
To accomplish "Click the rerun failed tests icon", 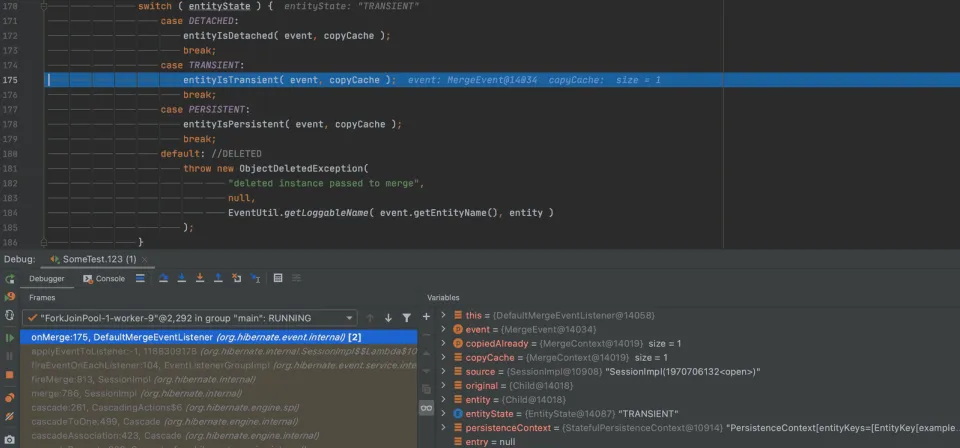I will 10,297.
